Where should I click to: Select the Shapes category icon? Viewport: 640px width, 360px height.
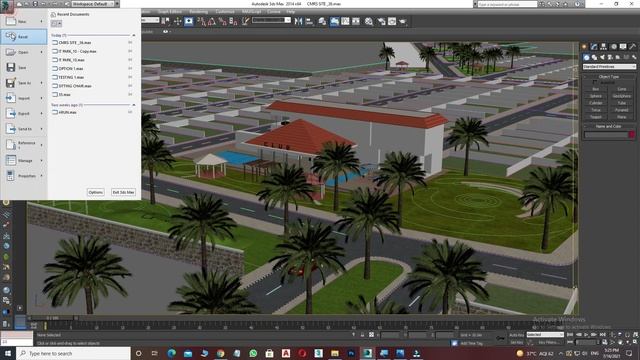pos(594,58)
